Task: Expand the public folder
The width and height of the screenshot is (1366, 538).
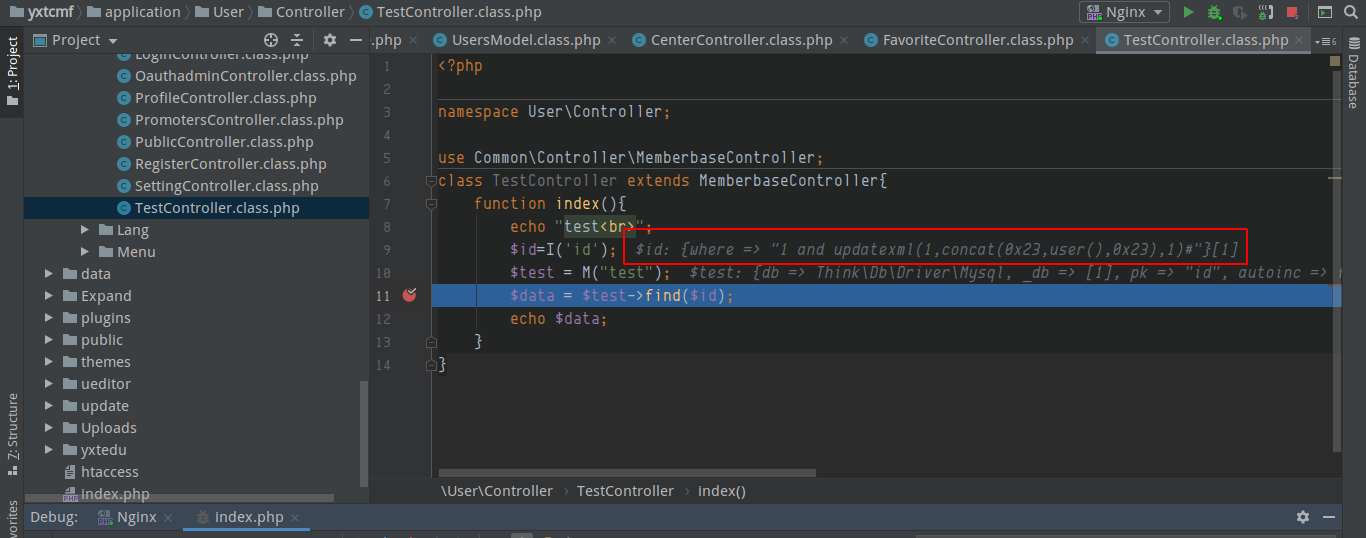Action: pyautogui.click(x=49, y=340)
